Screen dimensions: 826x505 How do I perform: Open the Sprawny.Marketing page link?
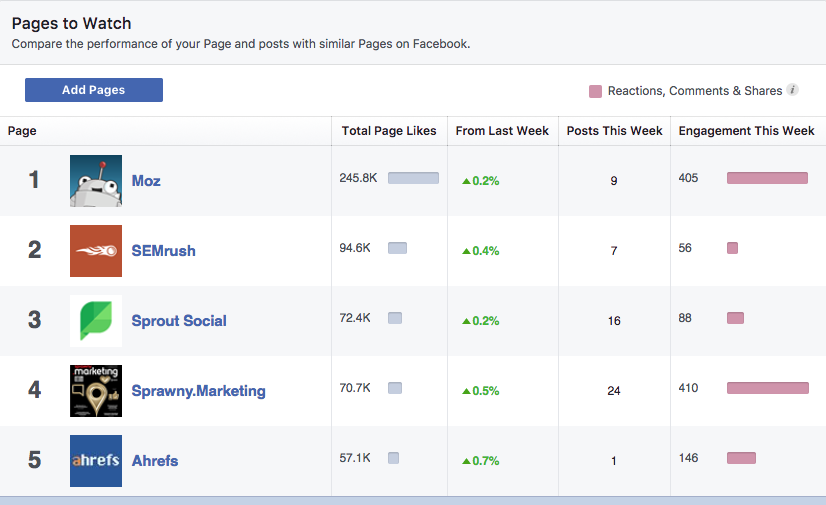198,391
